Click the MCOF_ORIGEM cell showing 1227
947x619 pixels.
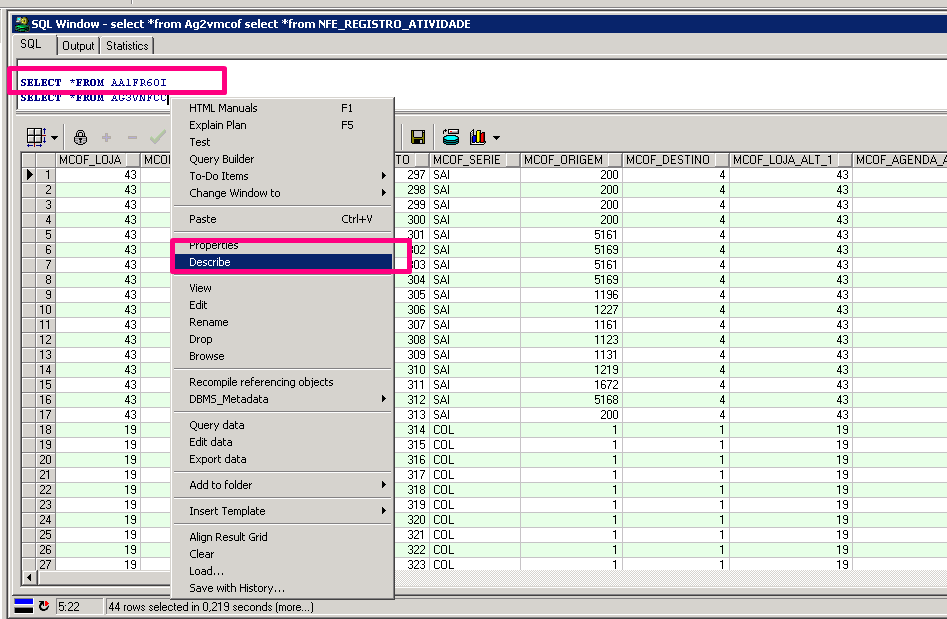tap(571, 310)
